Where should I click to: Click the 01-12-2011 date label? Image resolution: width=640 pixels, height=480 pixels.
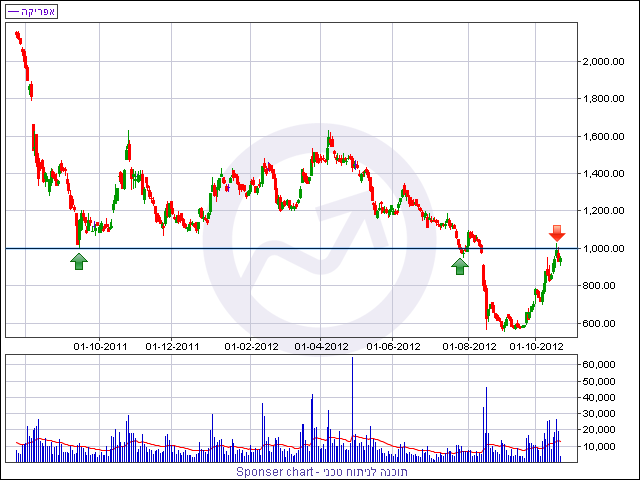tap(172, 347)
